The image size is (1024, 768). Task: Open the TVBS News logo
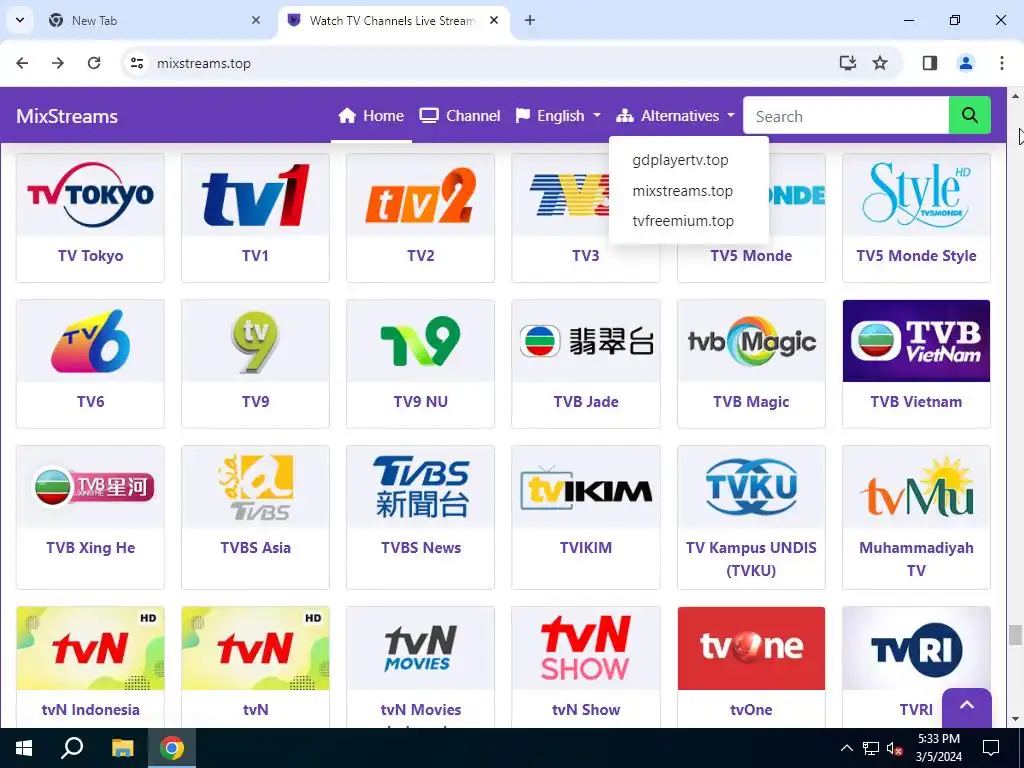point(421,487)
